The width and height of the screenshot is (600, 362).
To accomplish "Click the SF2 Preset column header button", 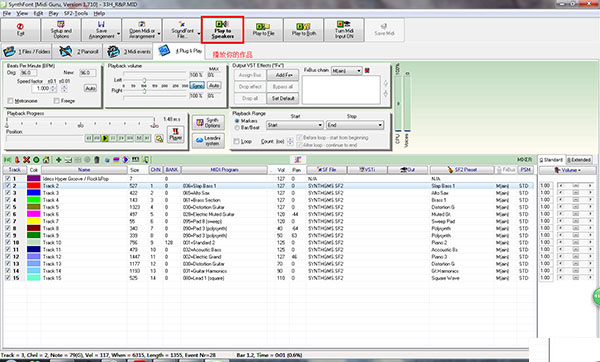I will tap(462, 170).
